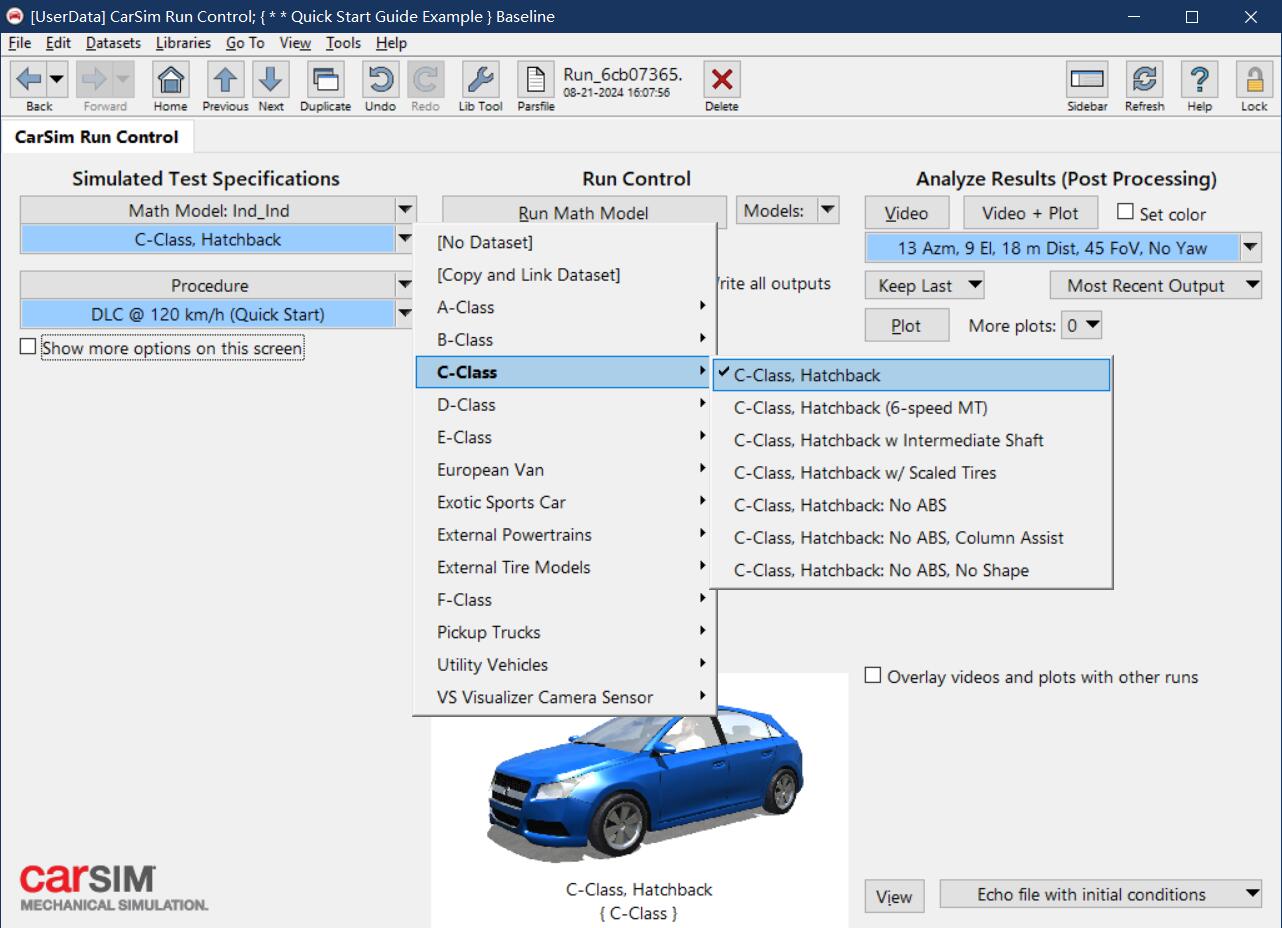Click the red Delete X icon

[x=721, y=79]
